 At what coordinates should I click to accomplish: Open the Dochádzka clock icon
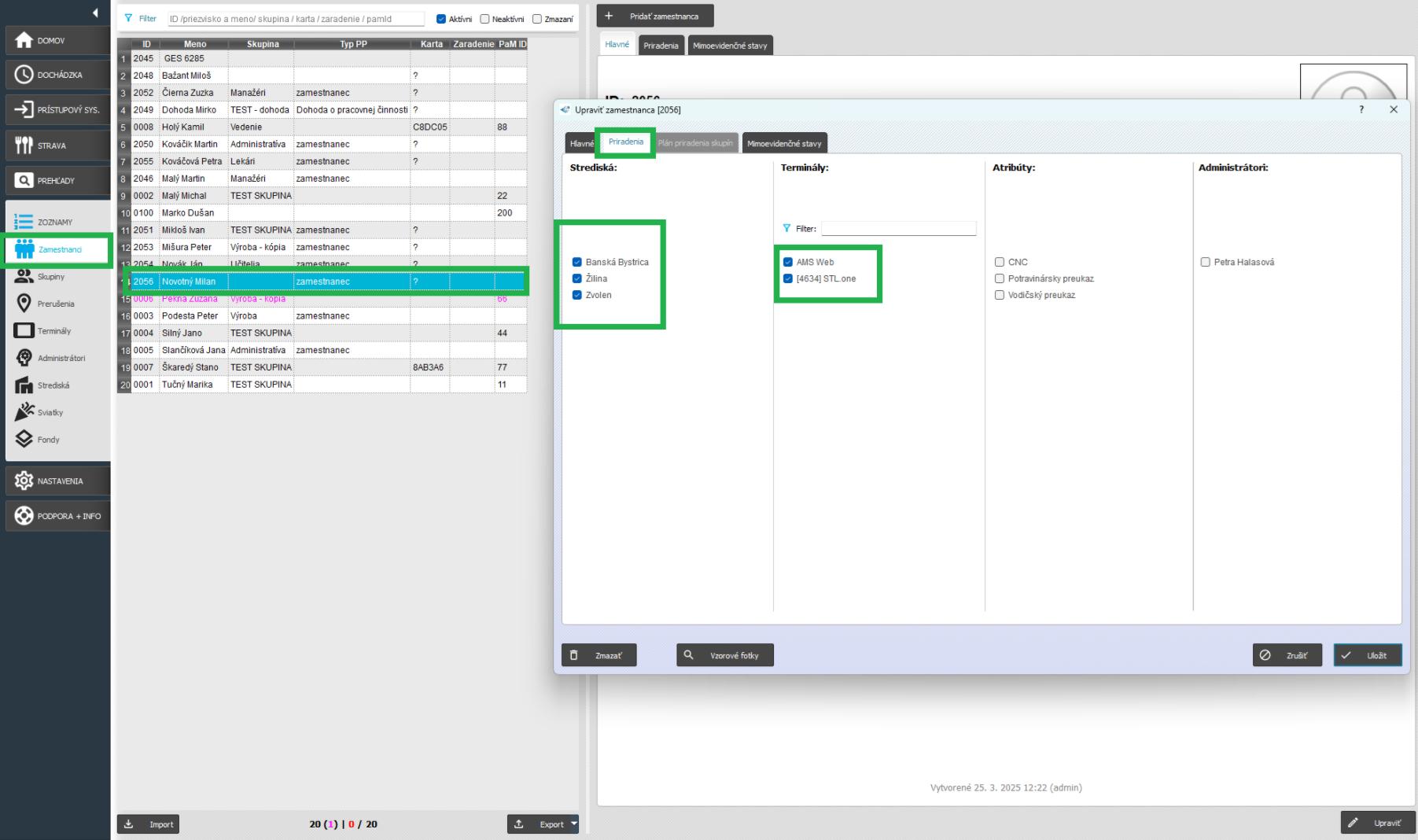[x=24, y=75]
